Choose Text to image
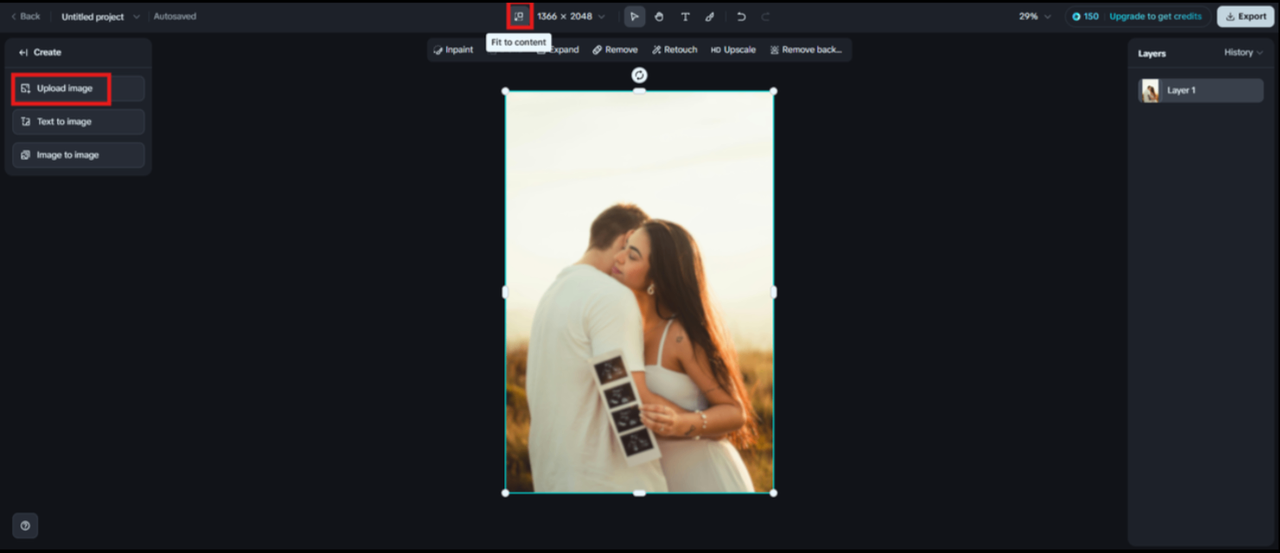1280x553 pixels. pyautogui.click(x=78, y=121)
